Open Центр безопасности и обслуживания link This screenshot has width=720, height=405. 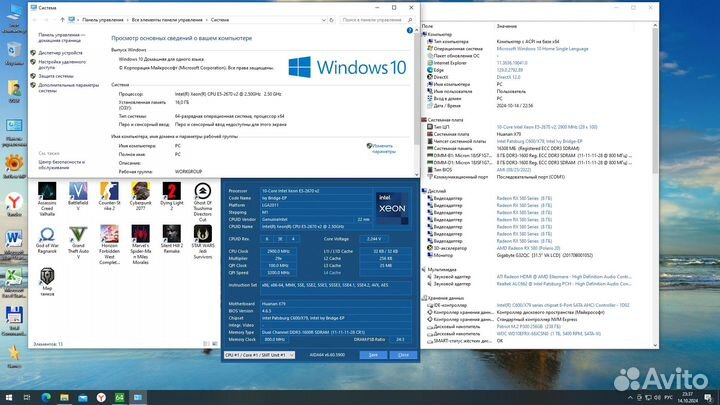click(62, 165)
